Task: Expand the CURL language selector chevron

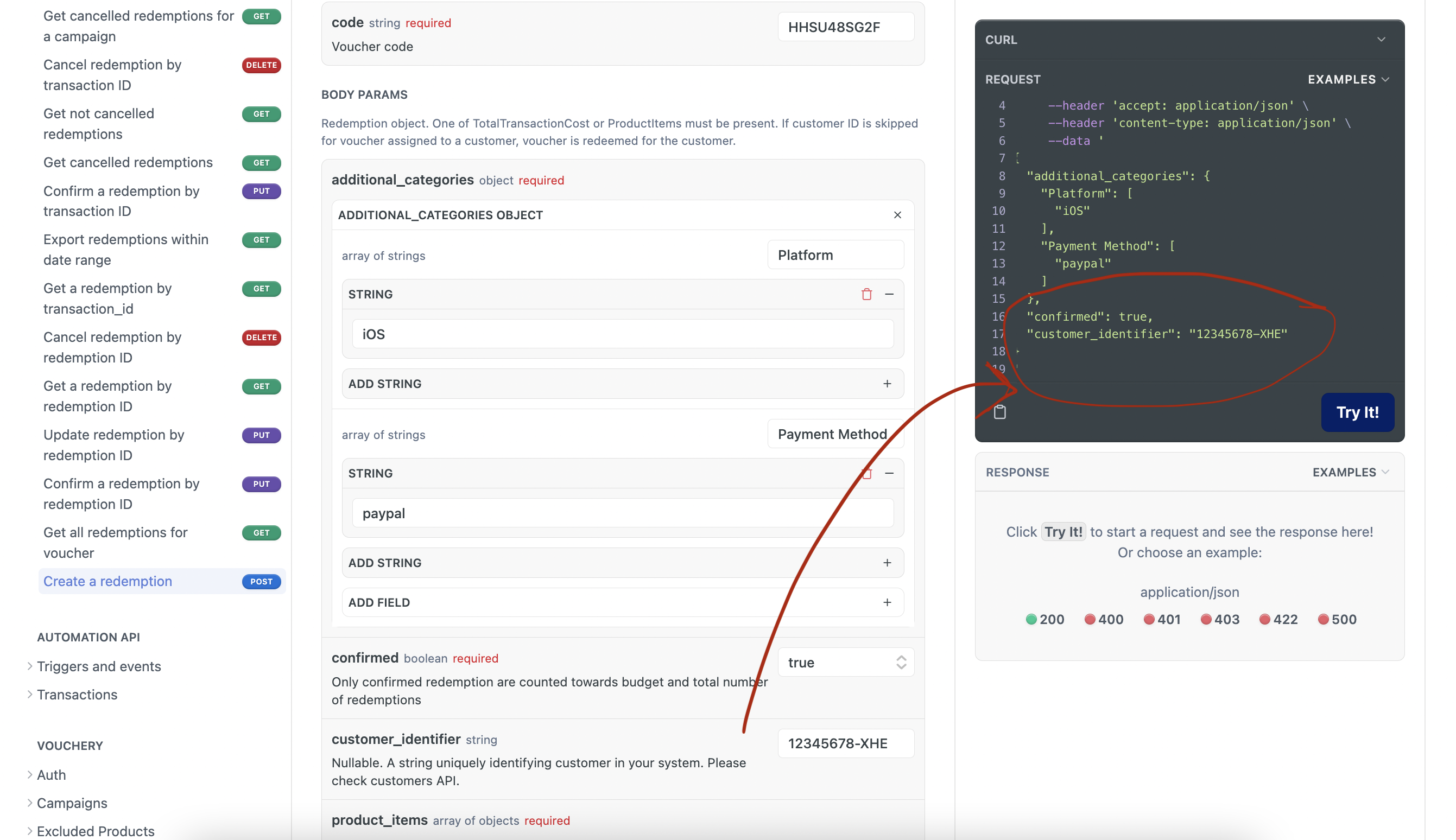Action: [x=1381, y=40]
